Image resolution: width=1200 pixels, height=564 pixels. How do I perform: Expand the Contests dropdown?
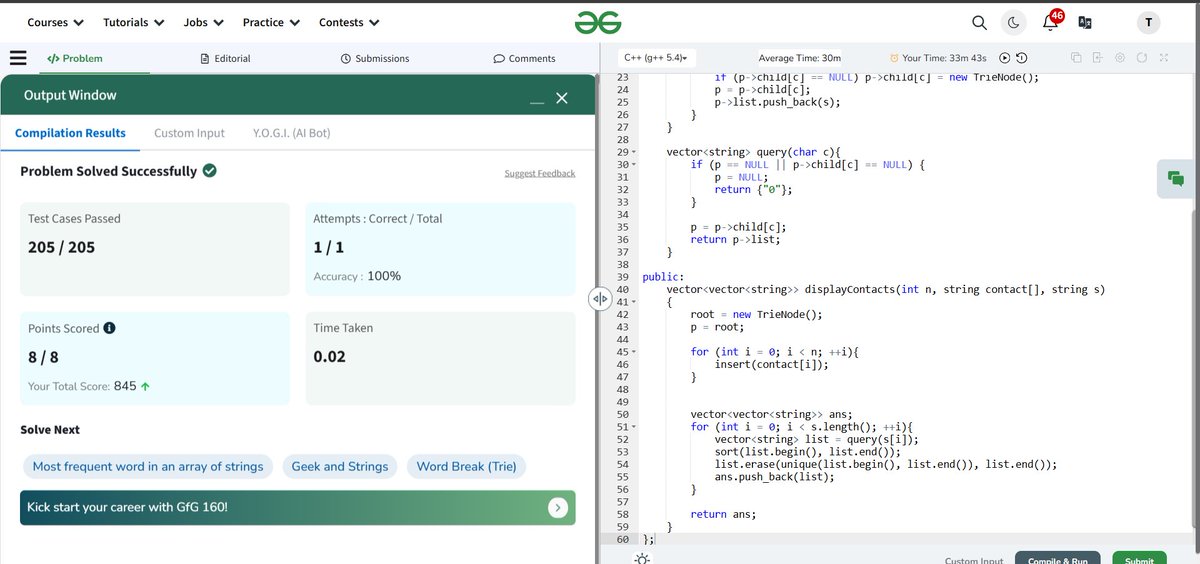click(349, 22)
